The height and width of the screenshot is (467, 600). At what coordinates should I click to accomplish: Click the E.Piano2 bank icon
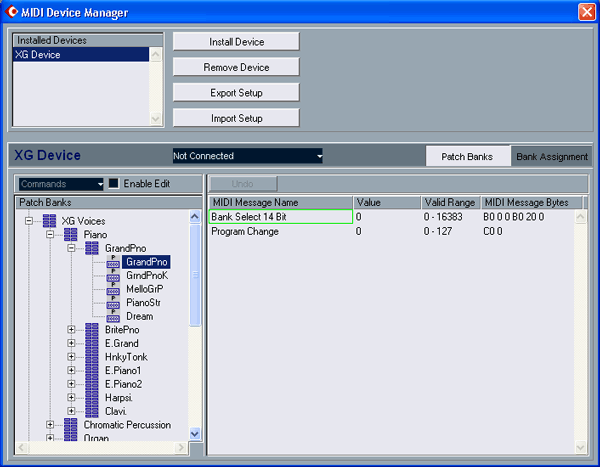click(92, 384)
